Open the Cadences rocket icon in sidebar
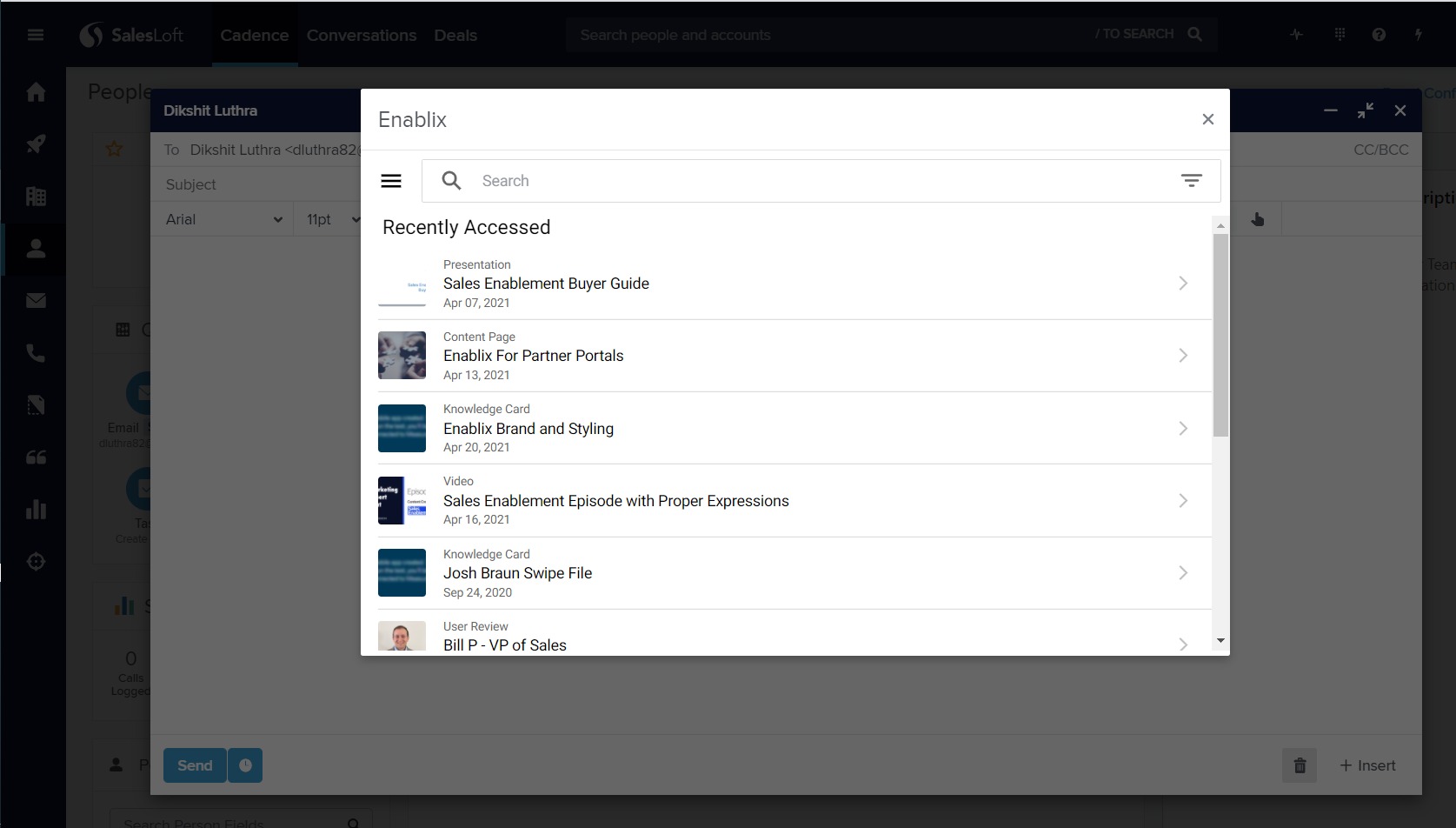 [x=36, y=144]
